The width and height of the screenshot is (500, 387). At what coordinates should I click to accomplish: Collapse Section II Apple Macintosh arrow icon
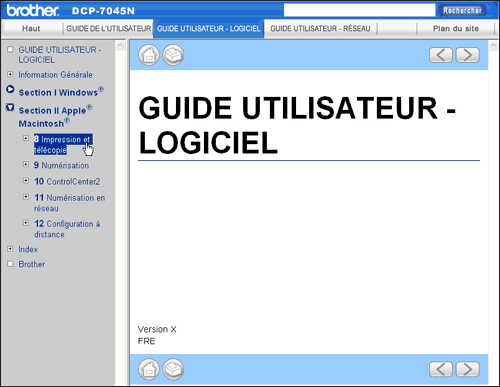[10, 107]
